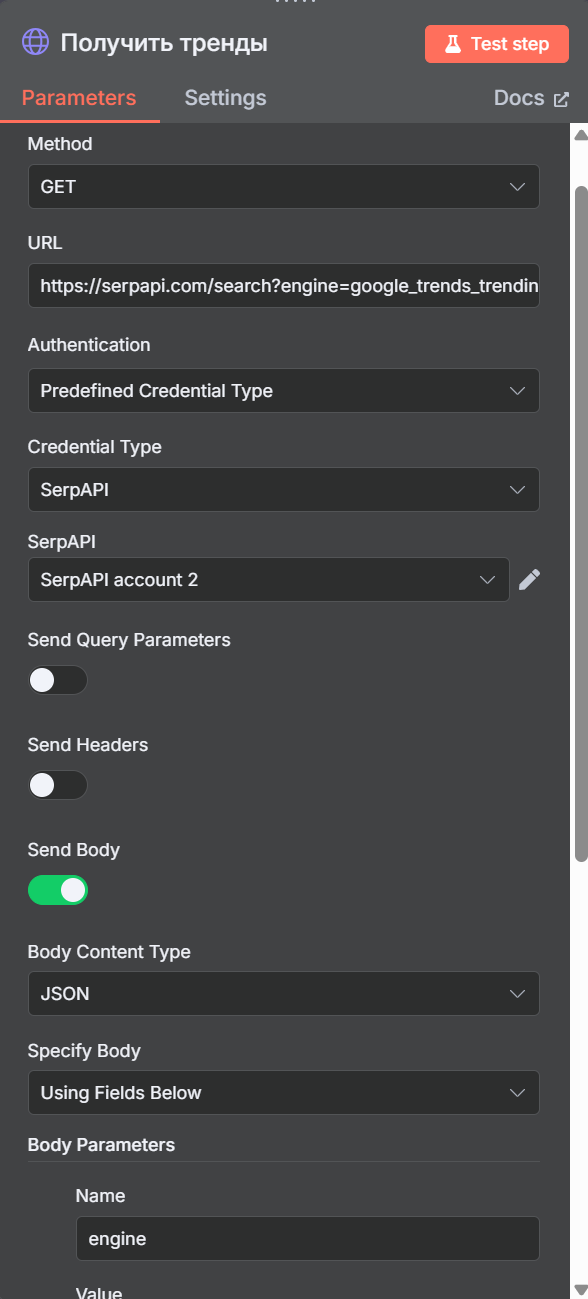Open the Method dropdown showing GET
This screenshot has width=588, height=1299.
point(284,187)
